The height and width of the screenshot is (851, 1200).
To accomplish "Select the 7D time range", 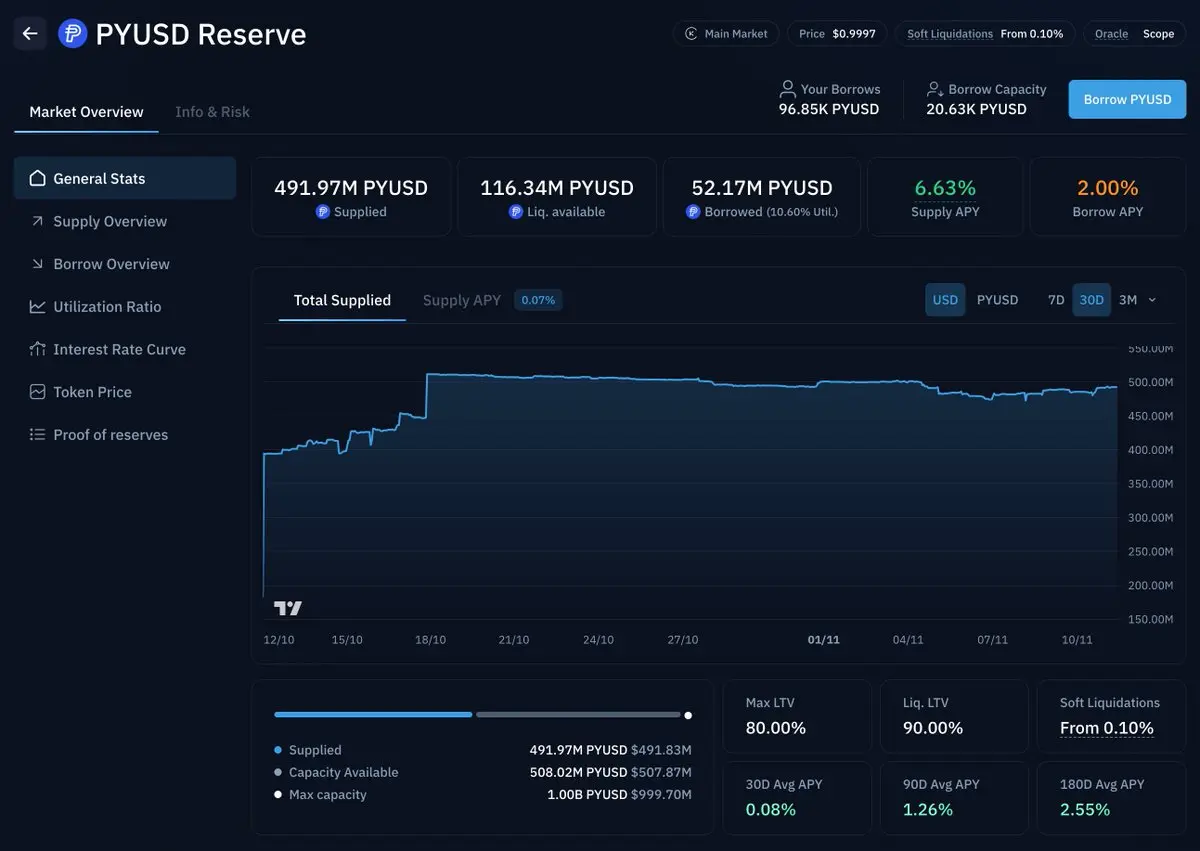I will point(1056,300).
